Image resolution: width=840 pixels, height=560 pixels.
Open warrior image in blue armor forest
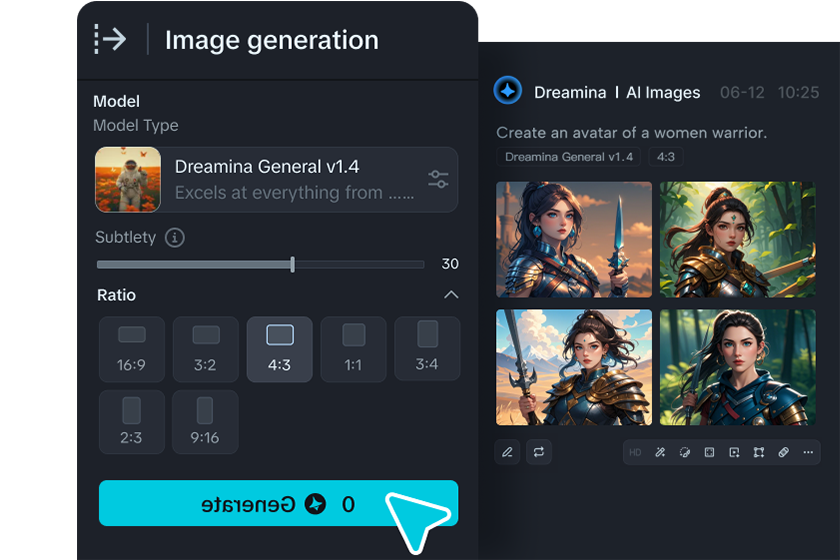click(x=738, y=367)
